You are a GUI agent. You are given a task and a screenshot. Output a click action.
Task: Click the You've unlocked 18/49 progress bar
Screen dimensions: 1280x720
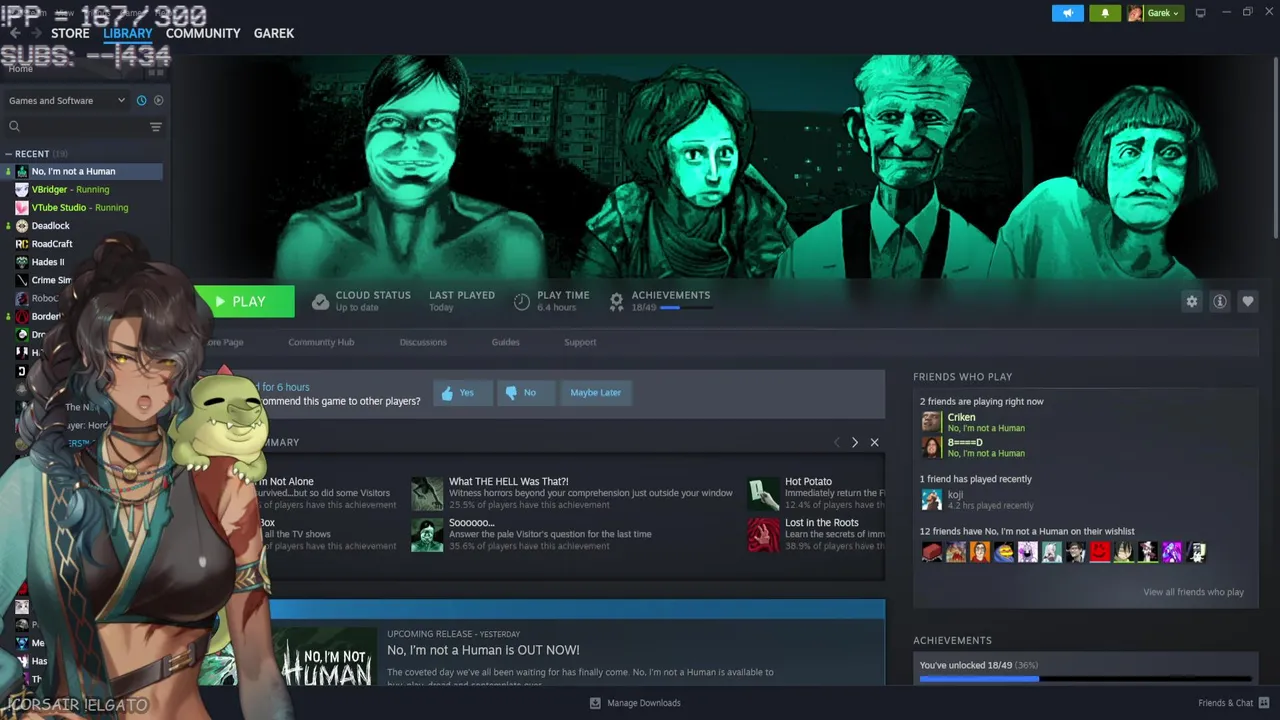1085,679
